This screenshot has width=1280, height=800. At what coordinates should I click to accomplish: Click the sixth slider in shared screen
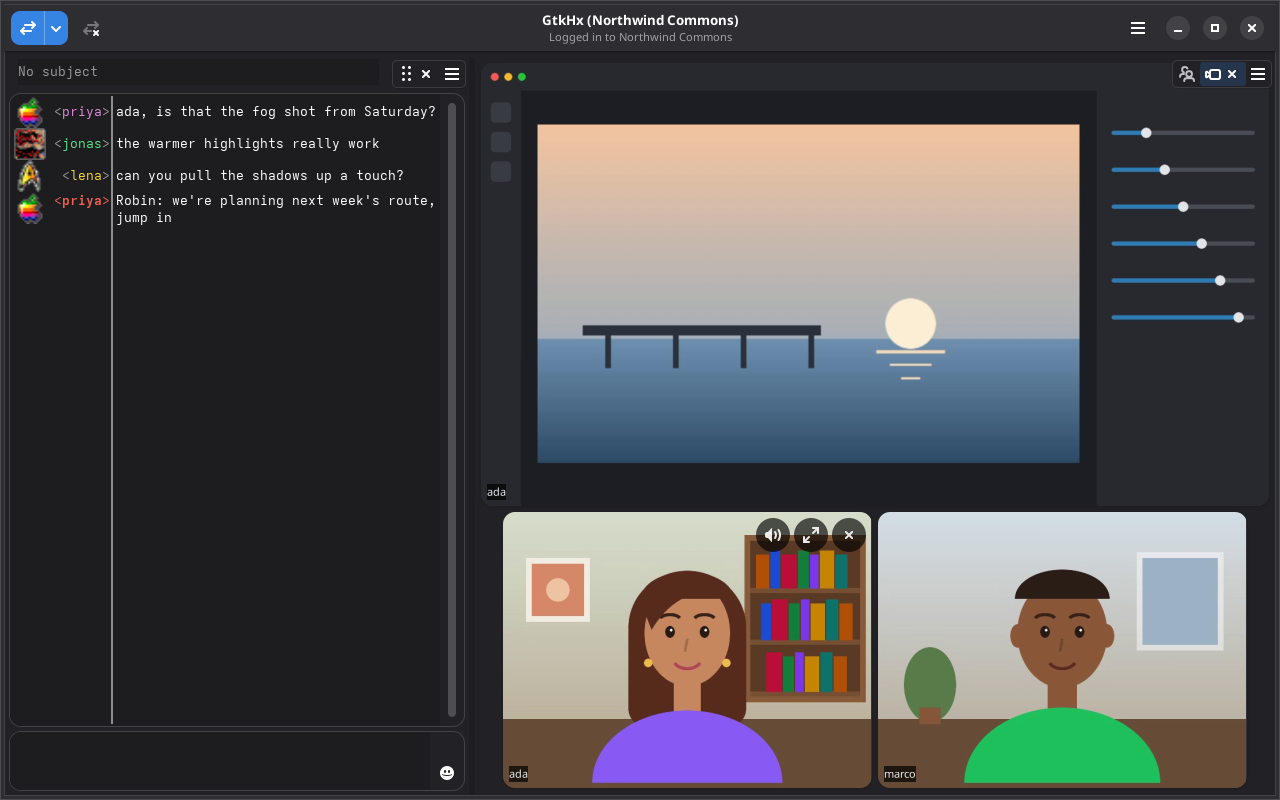coord(1183,318)
